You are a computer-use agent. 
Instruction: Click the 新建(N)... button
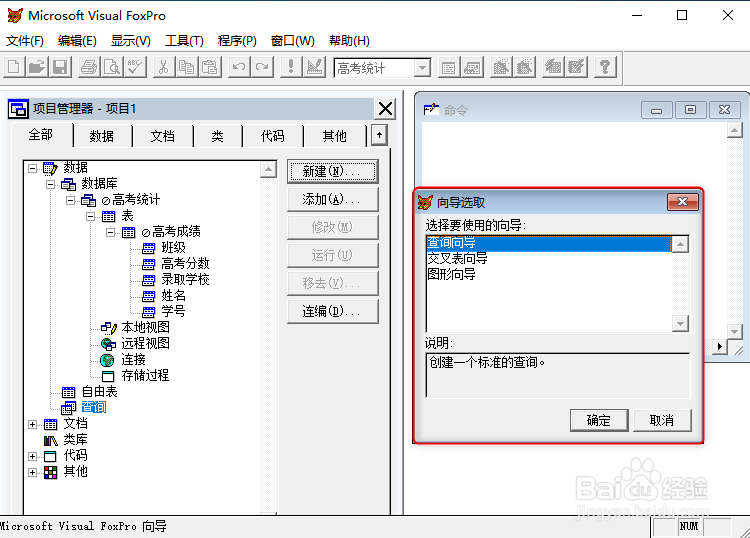click(332, 171)
